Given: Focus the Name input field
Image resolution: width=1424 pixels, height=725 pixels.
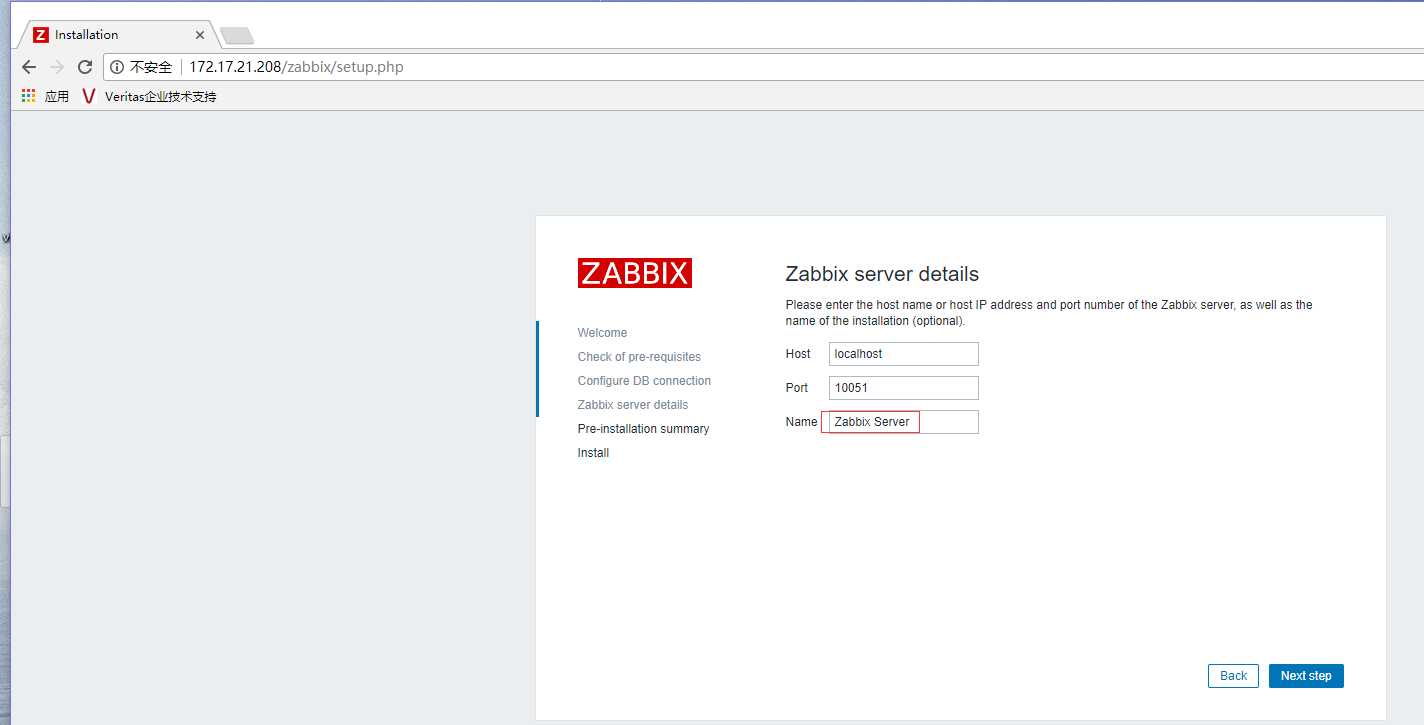Looking at the screenshot, I should click(x=904, y=422).
